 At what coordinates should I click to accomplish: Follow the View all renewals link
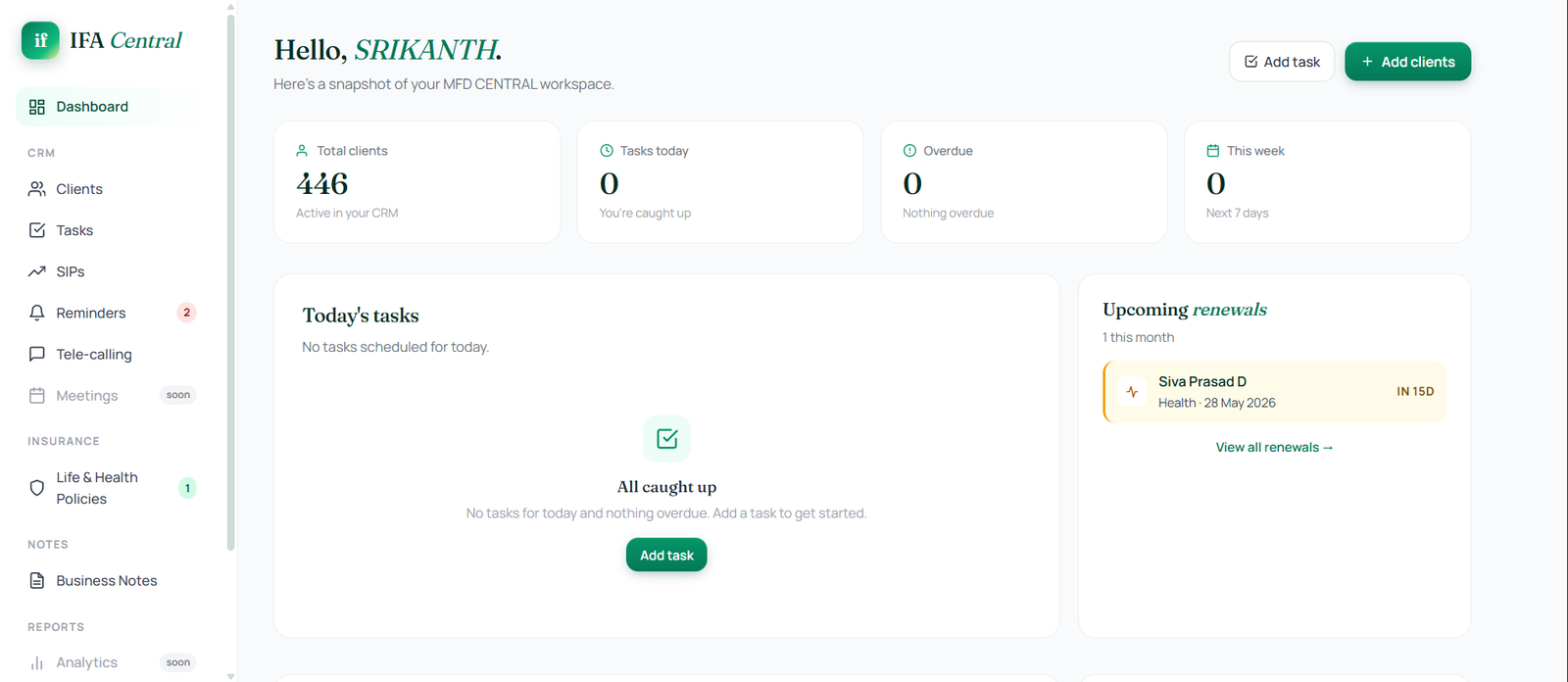[1274, 447]
